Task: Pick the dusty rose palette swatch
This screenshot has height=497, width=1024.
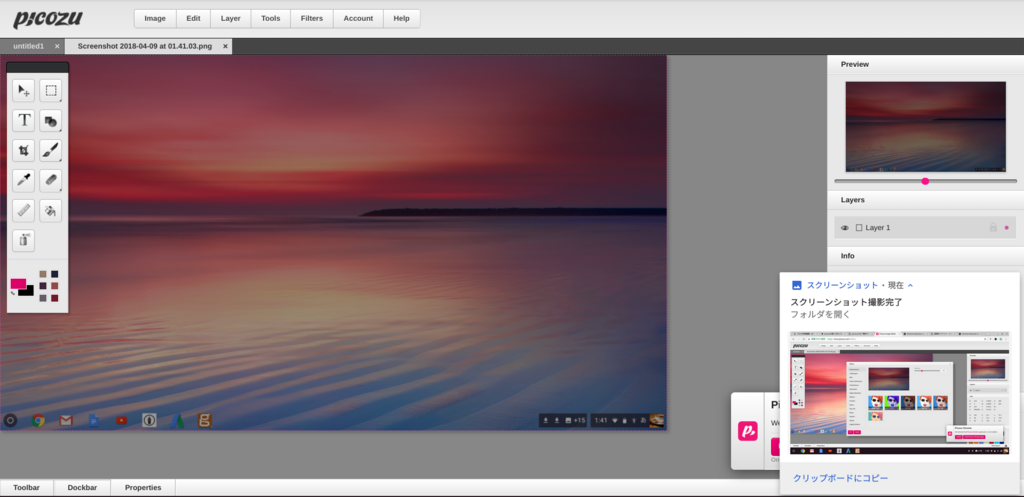Action: coord(55,286)
